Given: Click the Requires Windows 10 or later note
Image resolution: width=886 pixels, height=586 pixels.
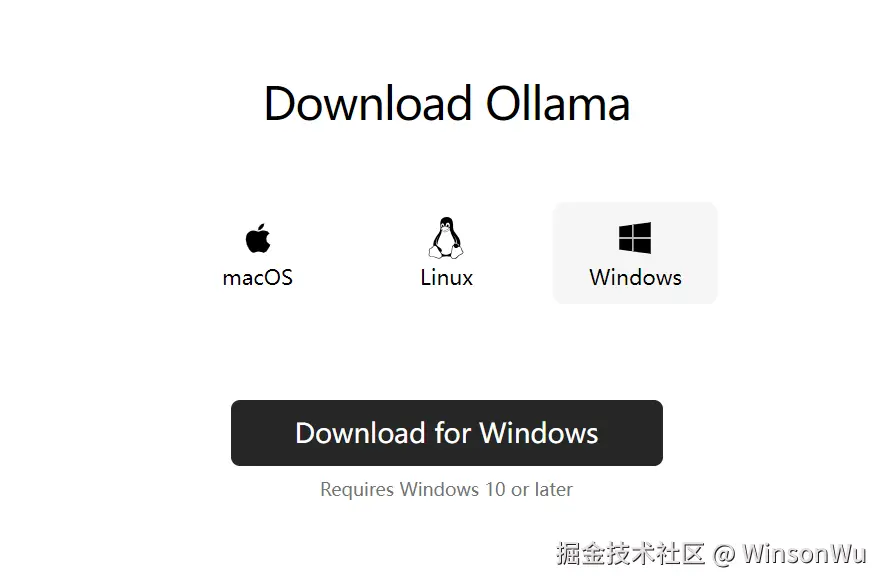Looking at the screenshot, I should pyautogui.click(x=446, y=489).
